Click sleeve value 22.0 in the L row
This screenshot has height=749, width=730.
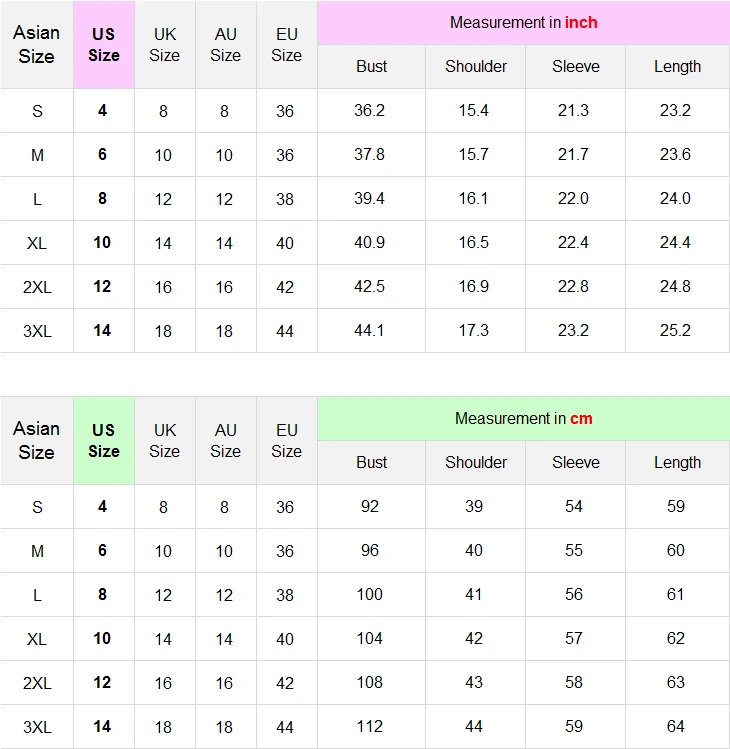click(x=574, y=198)
